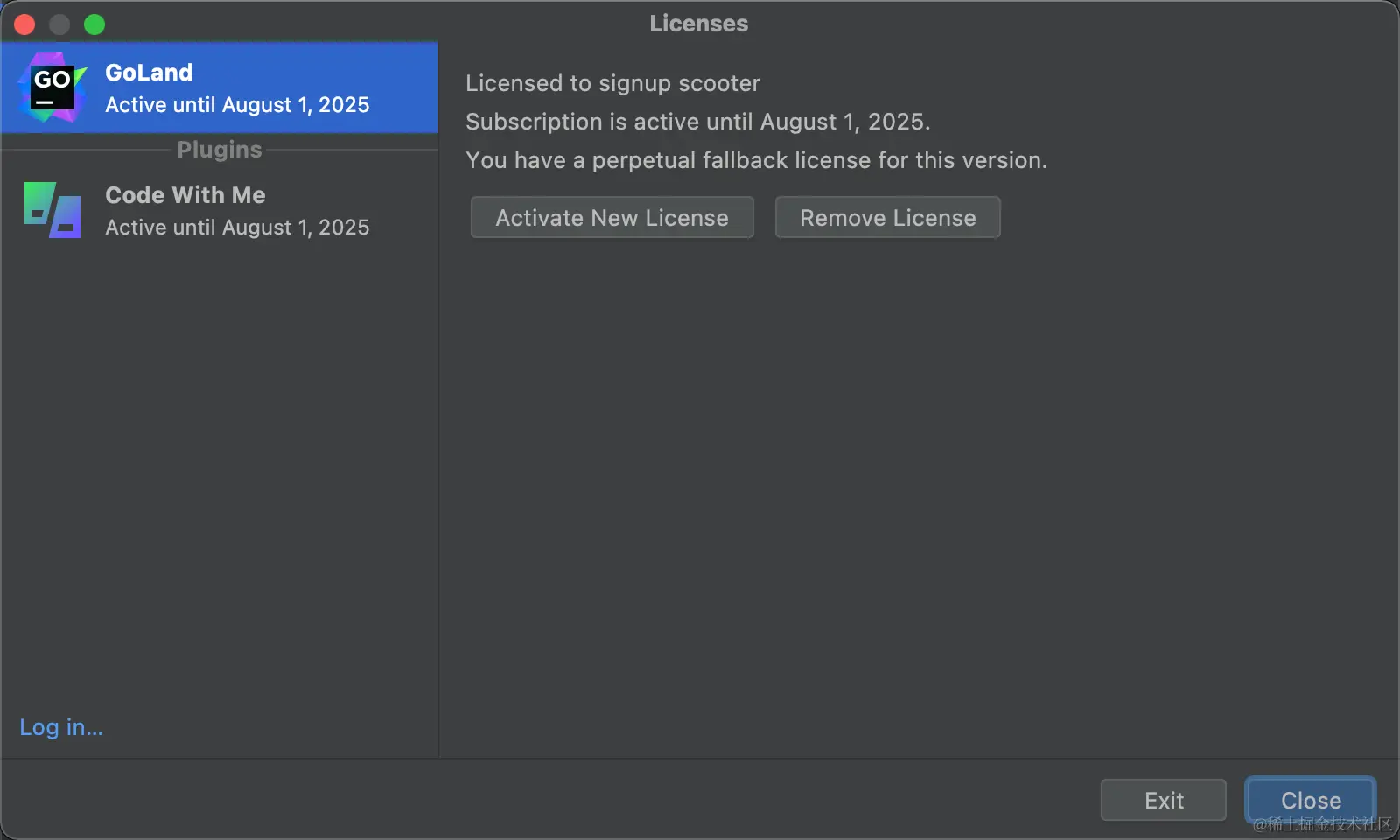The image size is (1400, 840).
Task: Close the window with the red button
Action: [24, 24]
